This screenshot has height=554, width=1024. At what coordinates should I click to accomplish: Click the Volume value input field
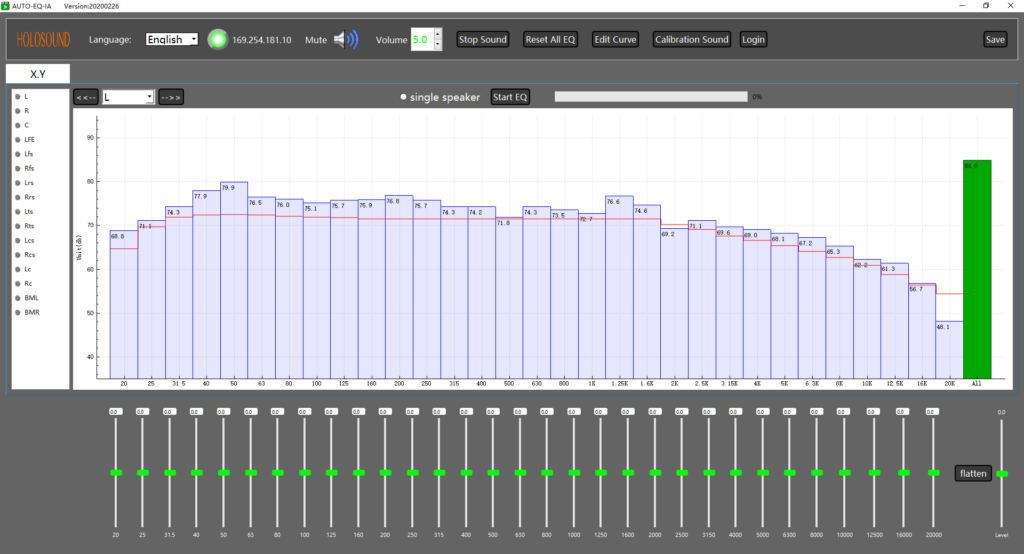[420, 40]
